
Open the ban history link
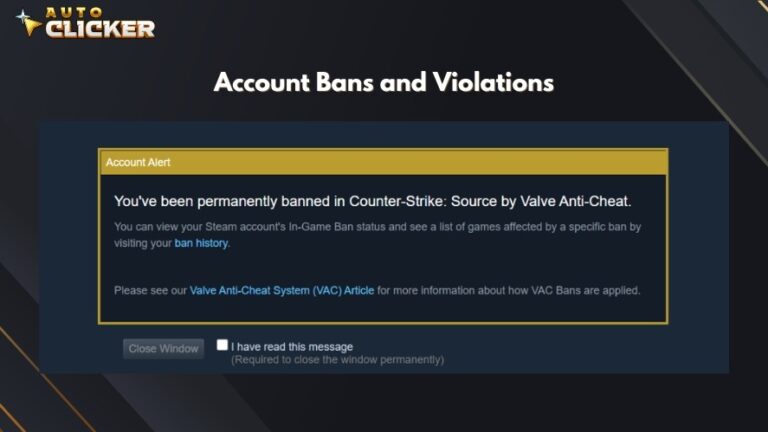201,243
